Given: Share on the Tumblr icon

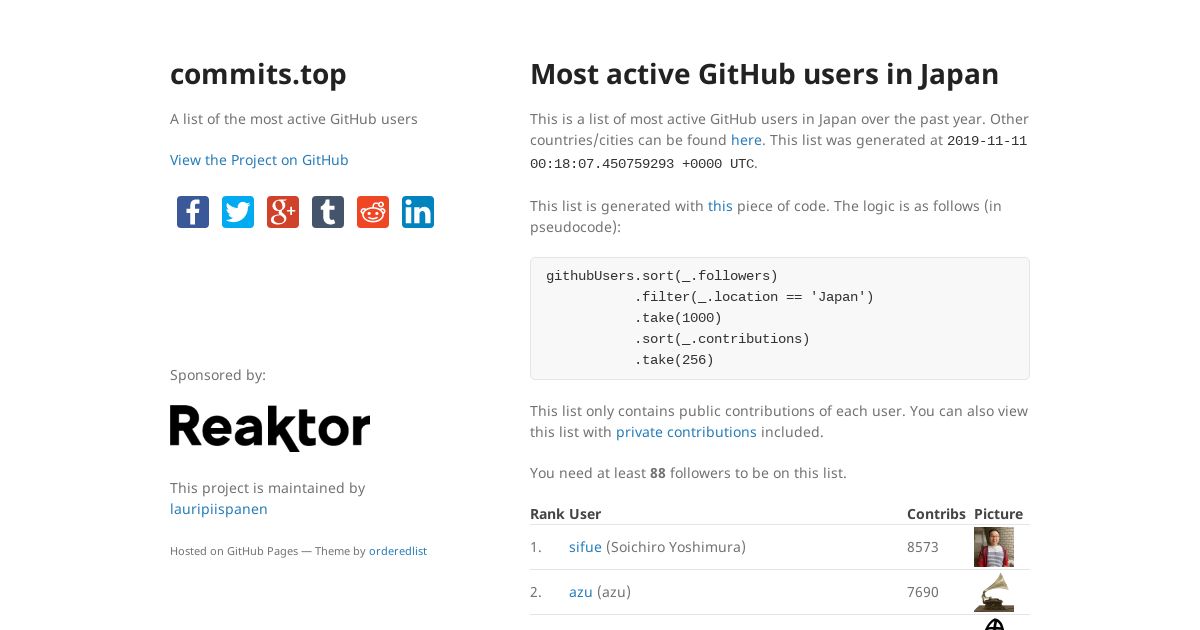Looking at the screenshot, I should (328, 212).
